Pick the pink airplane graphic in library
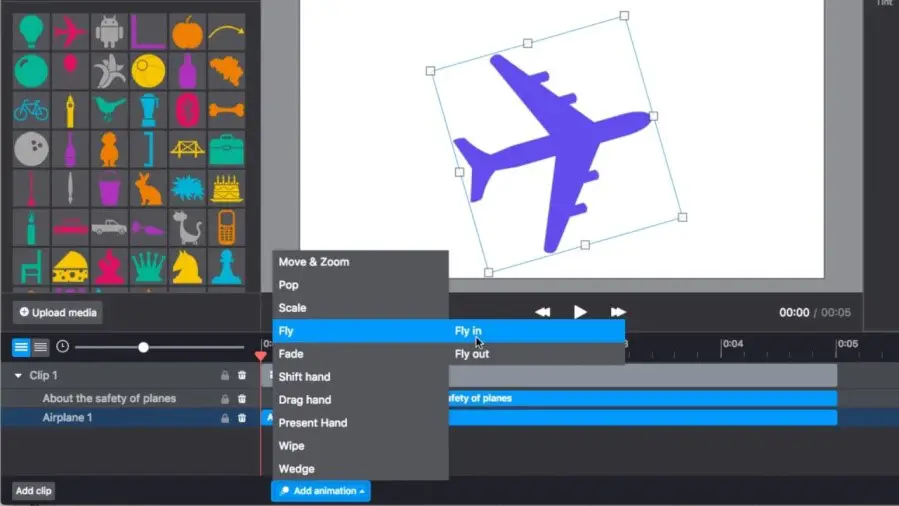This screenshot has width=899, height=506. tap(70, 31)
